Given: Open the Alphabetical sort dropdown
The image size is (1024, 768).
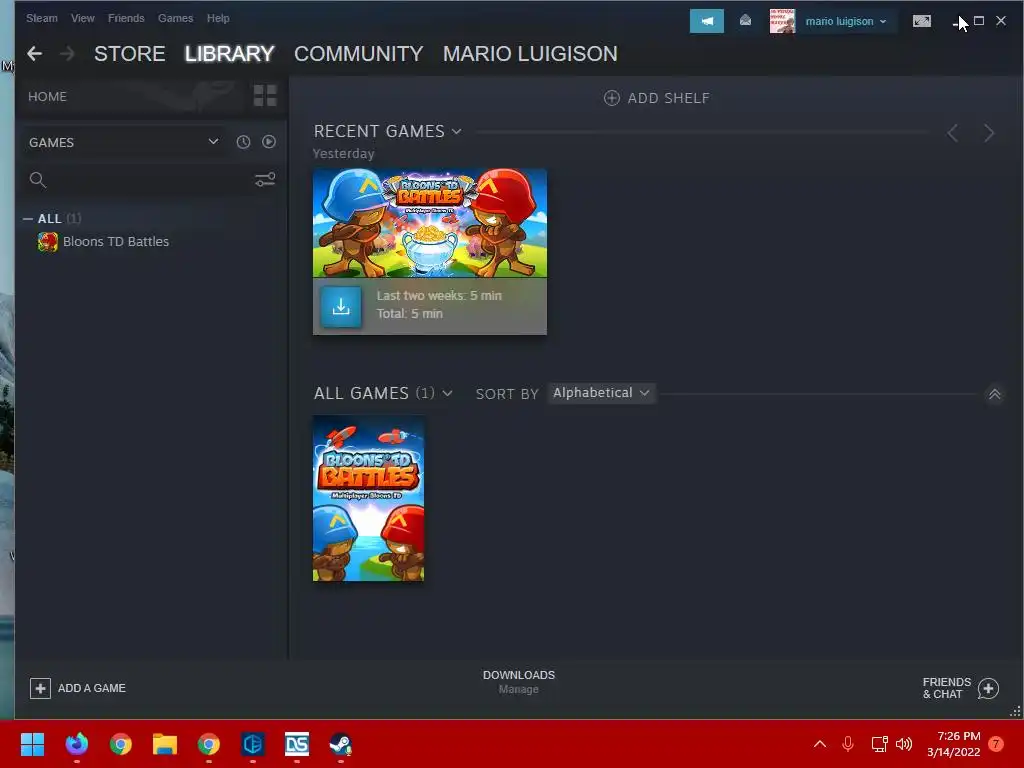Looking at the screenshot, I should click(x=601, y=393).
